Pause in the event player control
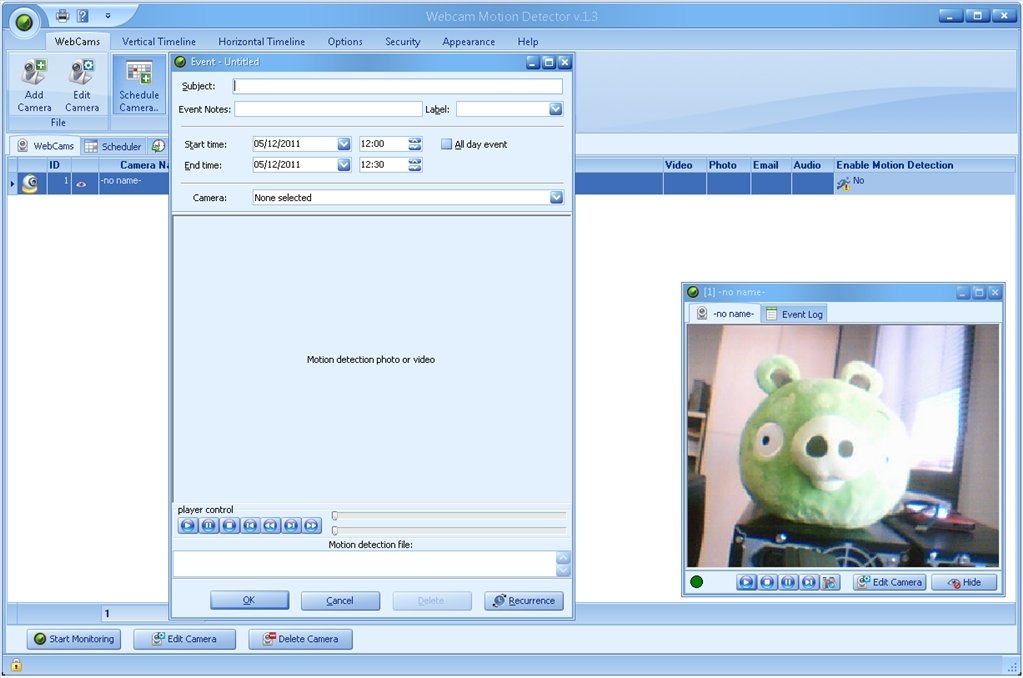 209,525
